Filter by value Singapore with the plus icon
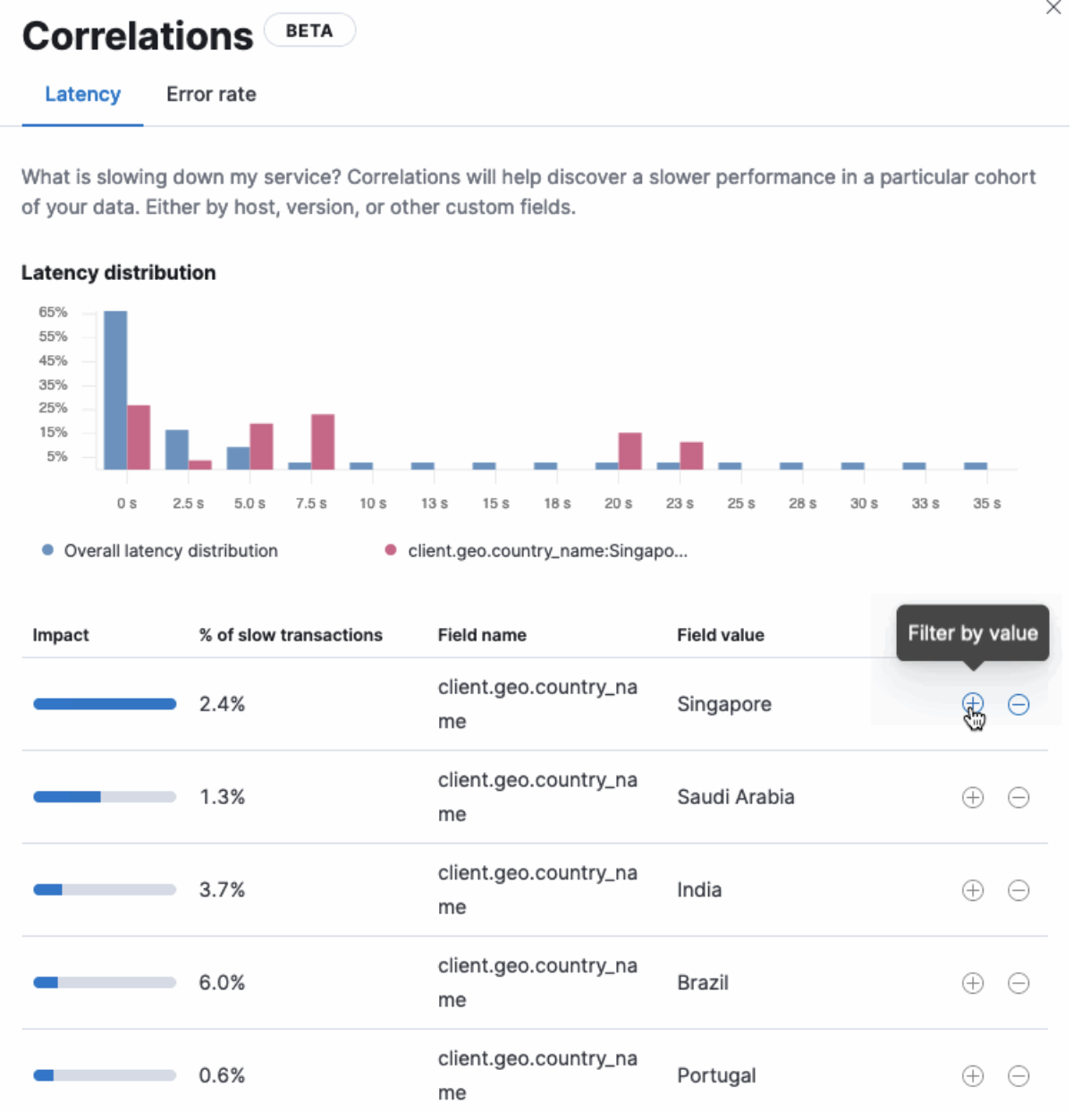The width and height of the screenshot is (1073, 1120). [x=972, y=704]
